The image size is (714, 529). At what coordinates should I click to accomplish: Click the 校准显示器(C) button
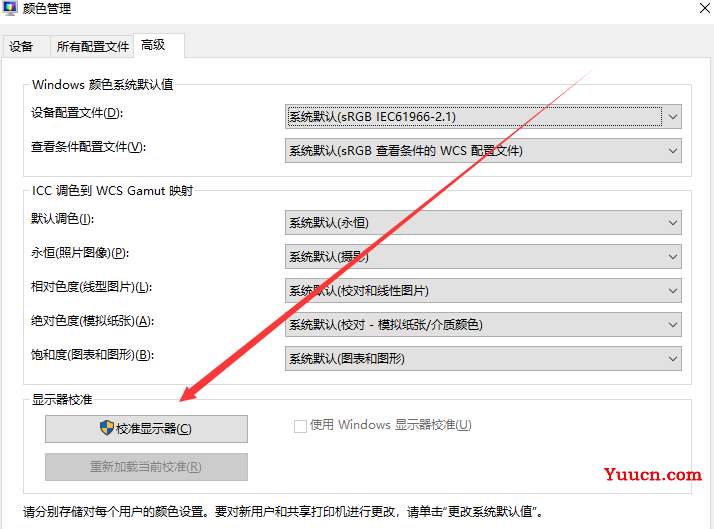click(146, 428)
